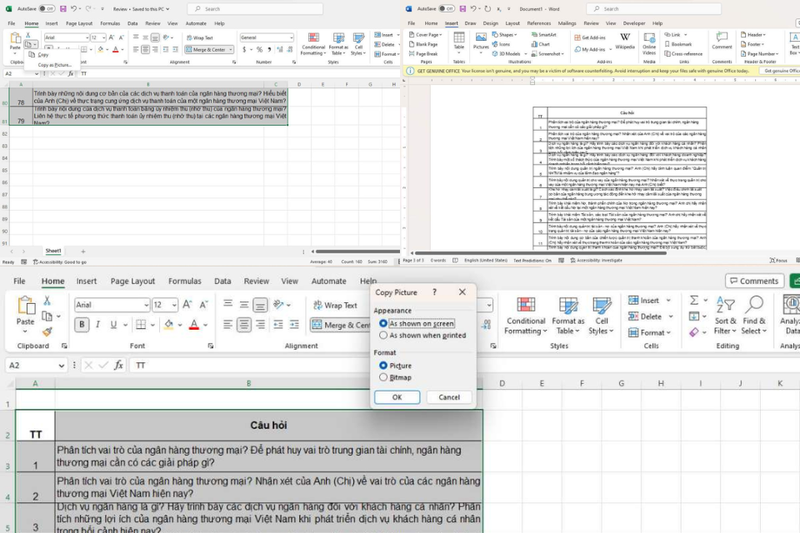Click Cell Styles icon in bottom Excel ribbon
Screen dimensions: 800x533
(602, 305)
